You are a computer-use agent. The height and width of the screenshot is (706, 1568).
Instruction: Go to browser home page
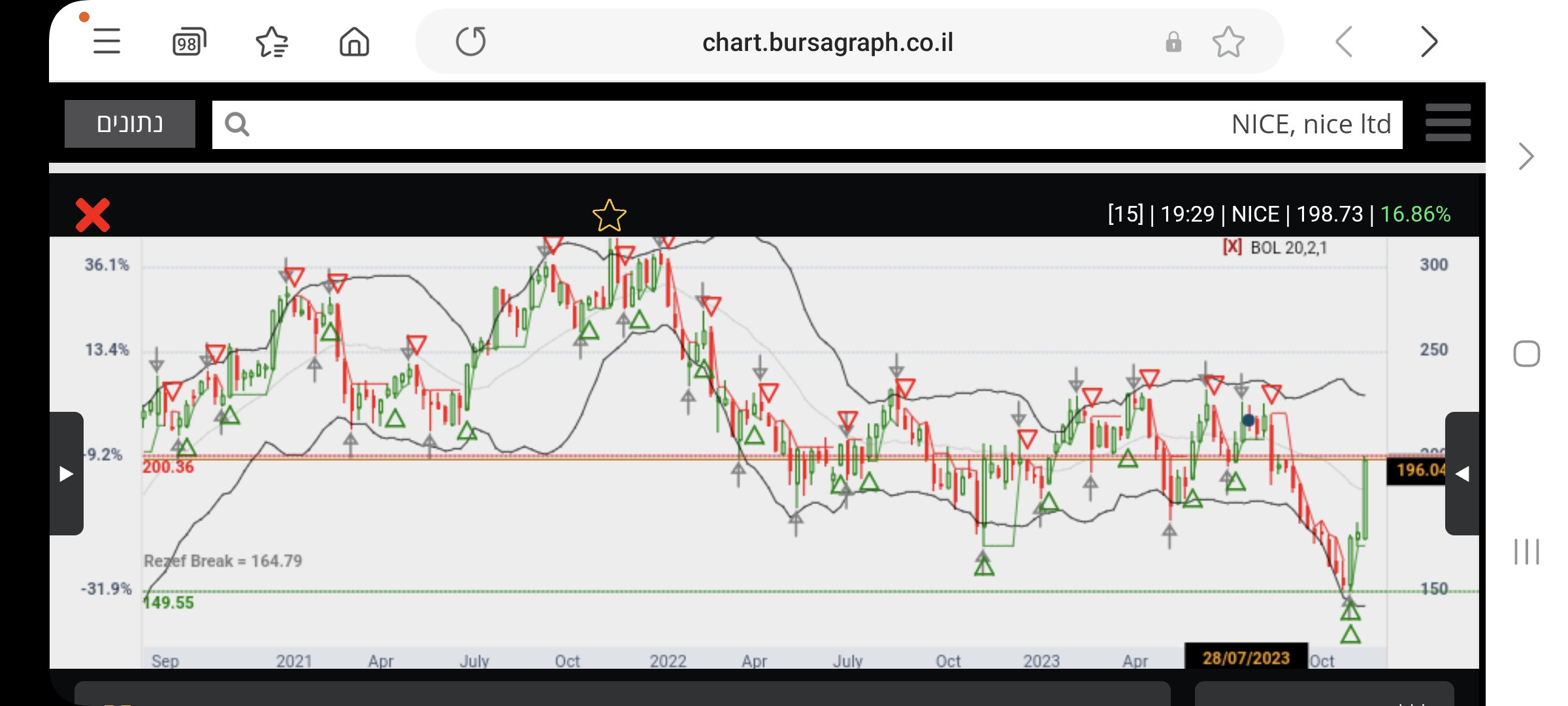click(354, 42)
